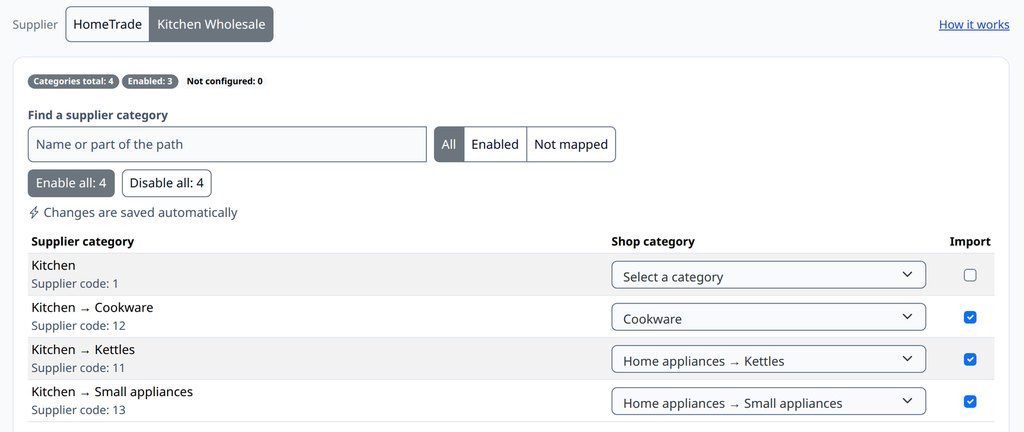Select the Kitchen Wholesale supplier tab
The height and width of the screenshot is (432, 1024).
[x=212, y=25]
